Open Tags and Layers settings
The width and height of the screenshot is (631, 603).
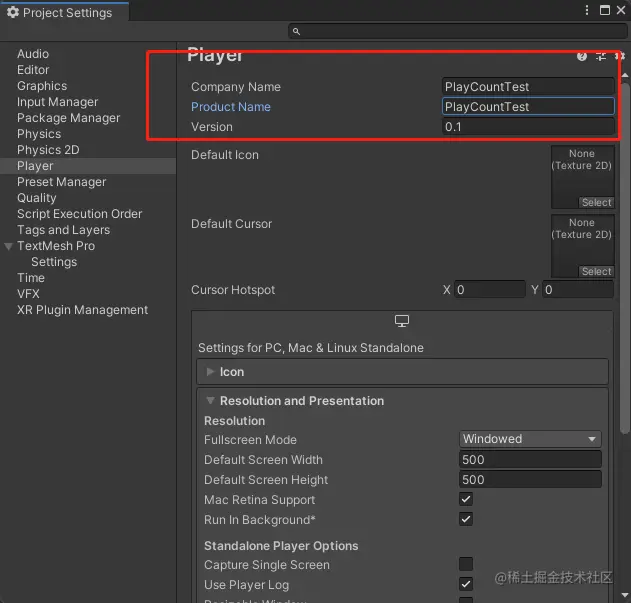pyautogui.click(x=64, y=230)
